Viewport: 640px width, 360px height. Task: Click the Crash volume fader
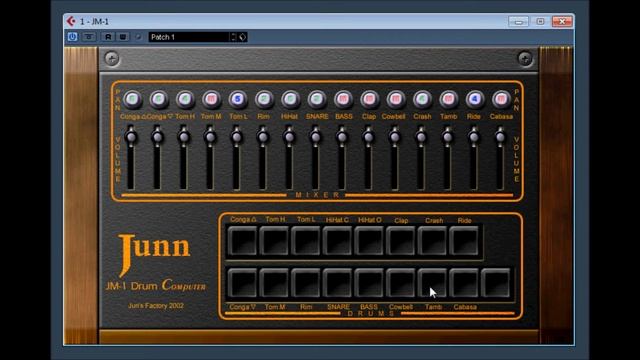[421, 137]
